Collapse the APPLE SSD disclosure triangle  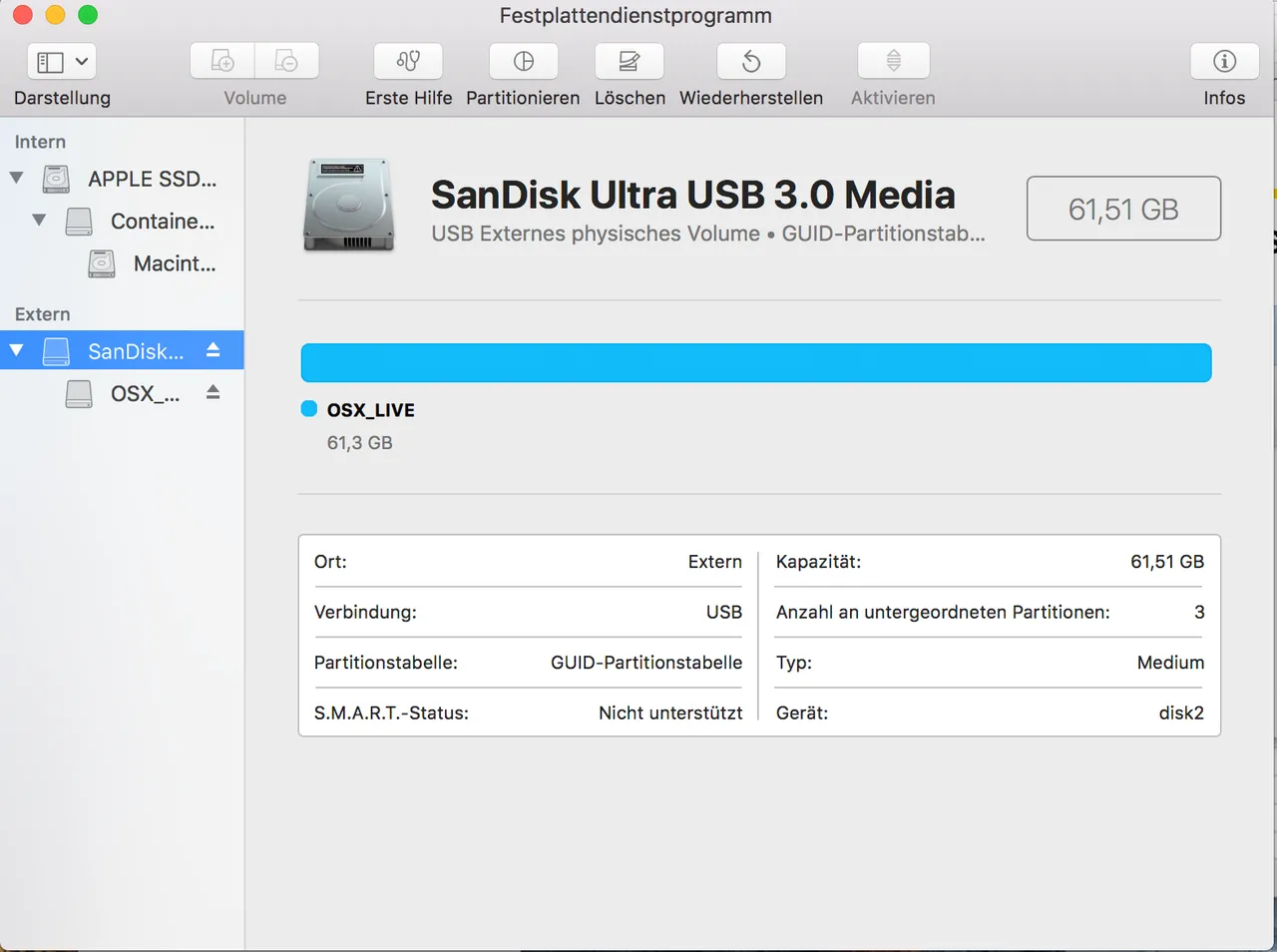pos(16,179)
